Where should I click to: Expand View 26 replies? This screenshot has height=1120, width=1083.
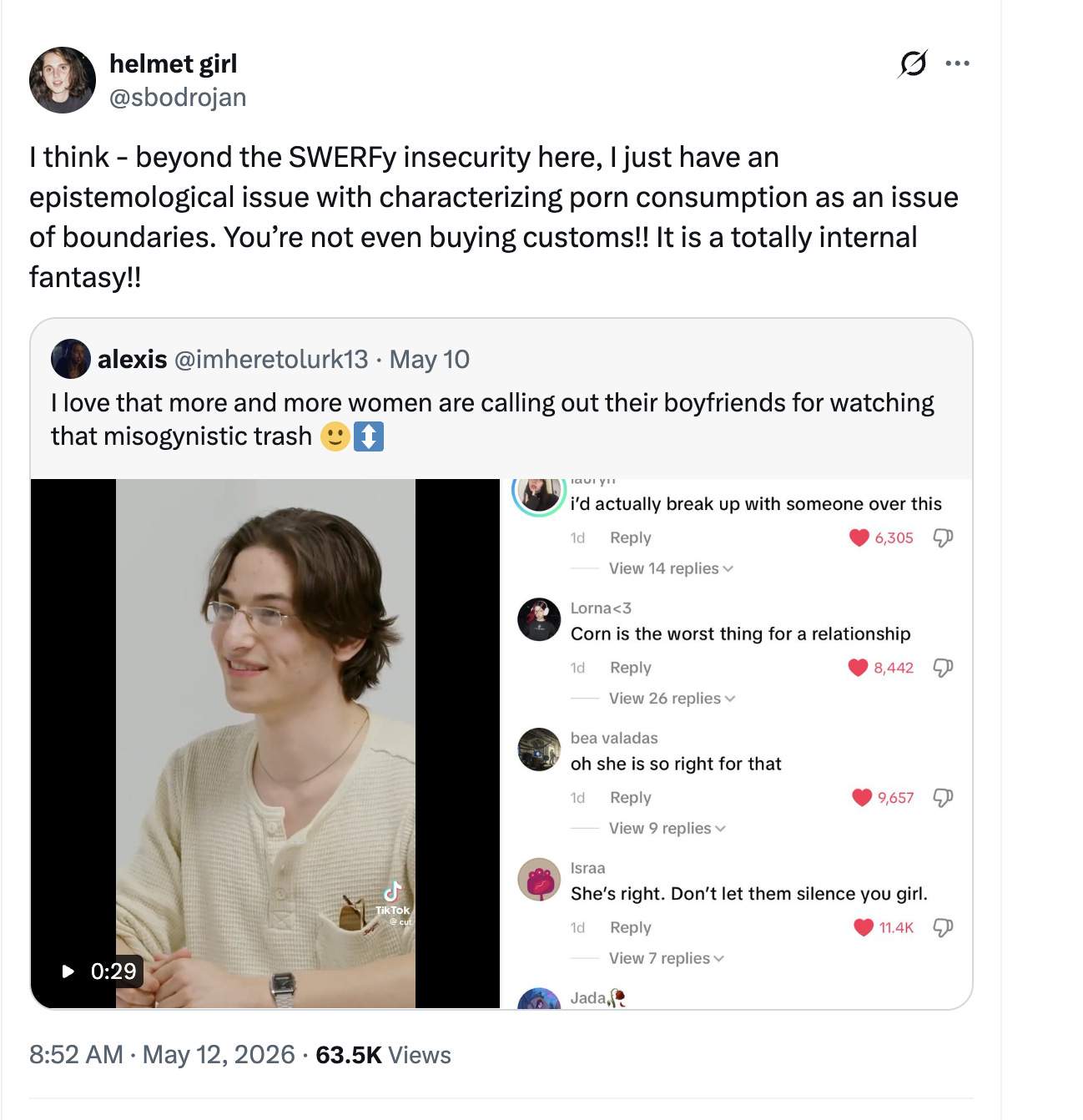[672, 699]
